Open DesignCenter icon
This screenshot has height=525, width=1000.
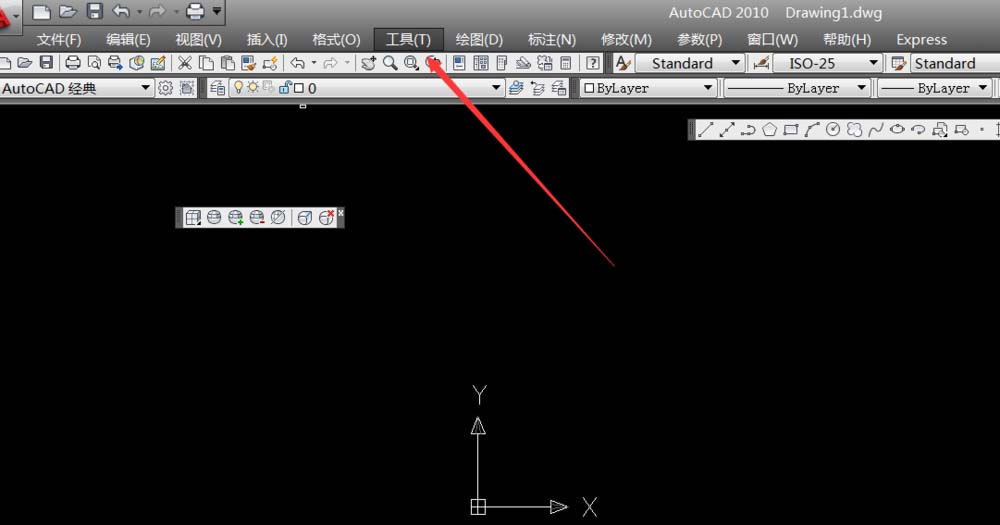pyautogui.click(x=481, y=63)
